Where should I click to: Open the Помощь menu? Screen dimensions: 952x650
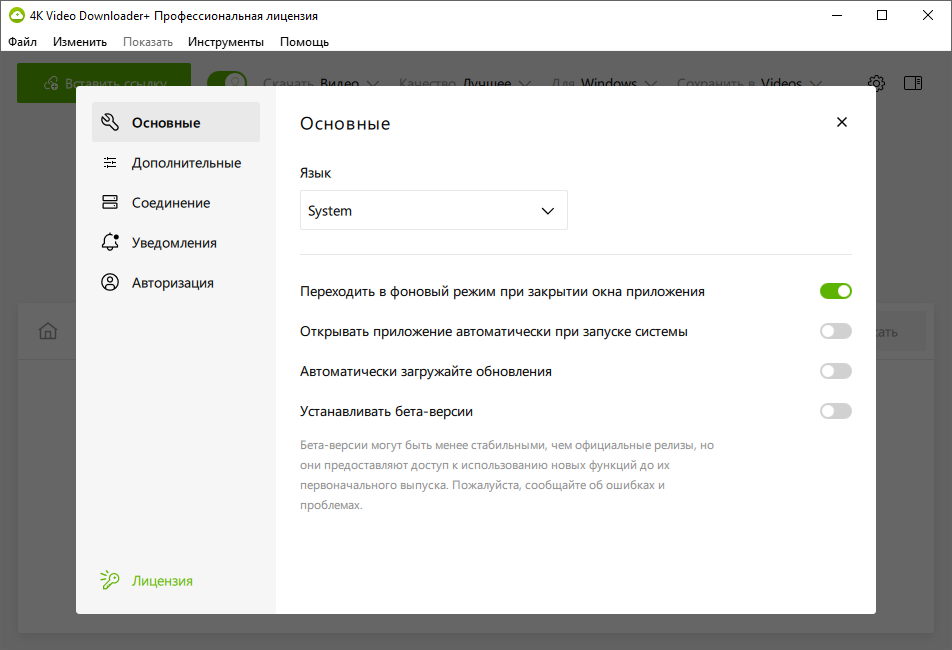point(304,42)
